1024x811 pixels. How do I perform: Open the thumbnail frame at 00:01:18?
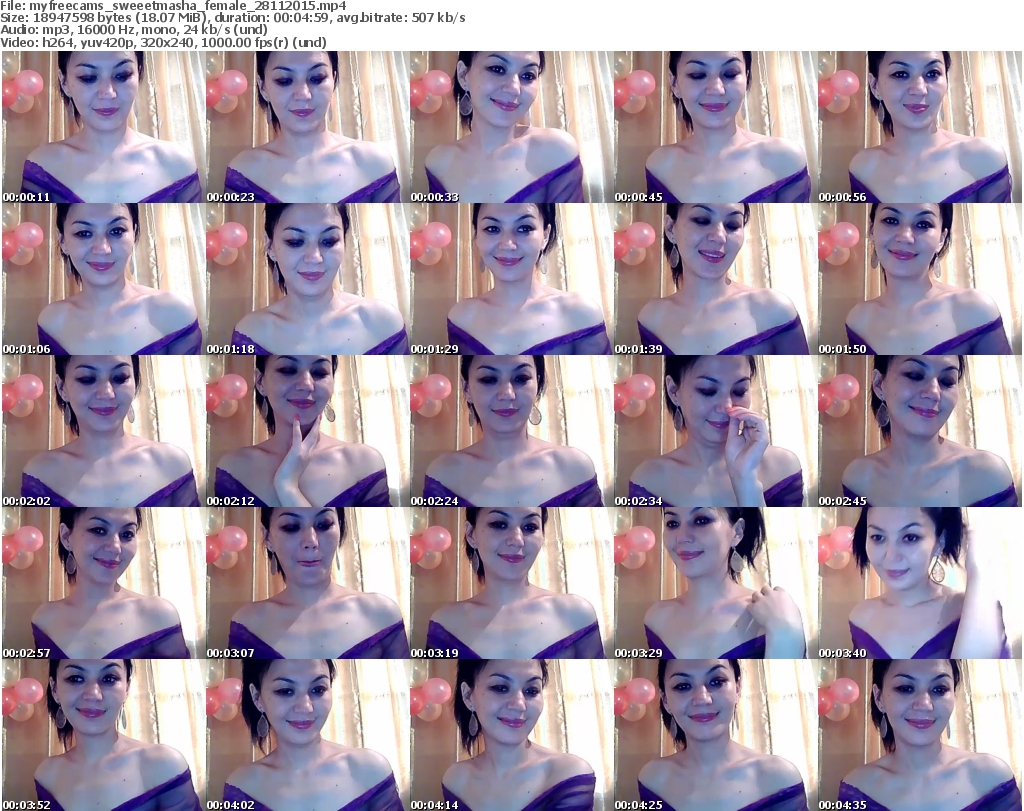(x=308, y=279)
